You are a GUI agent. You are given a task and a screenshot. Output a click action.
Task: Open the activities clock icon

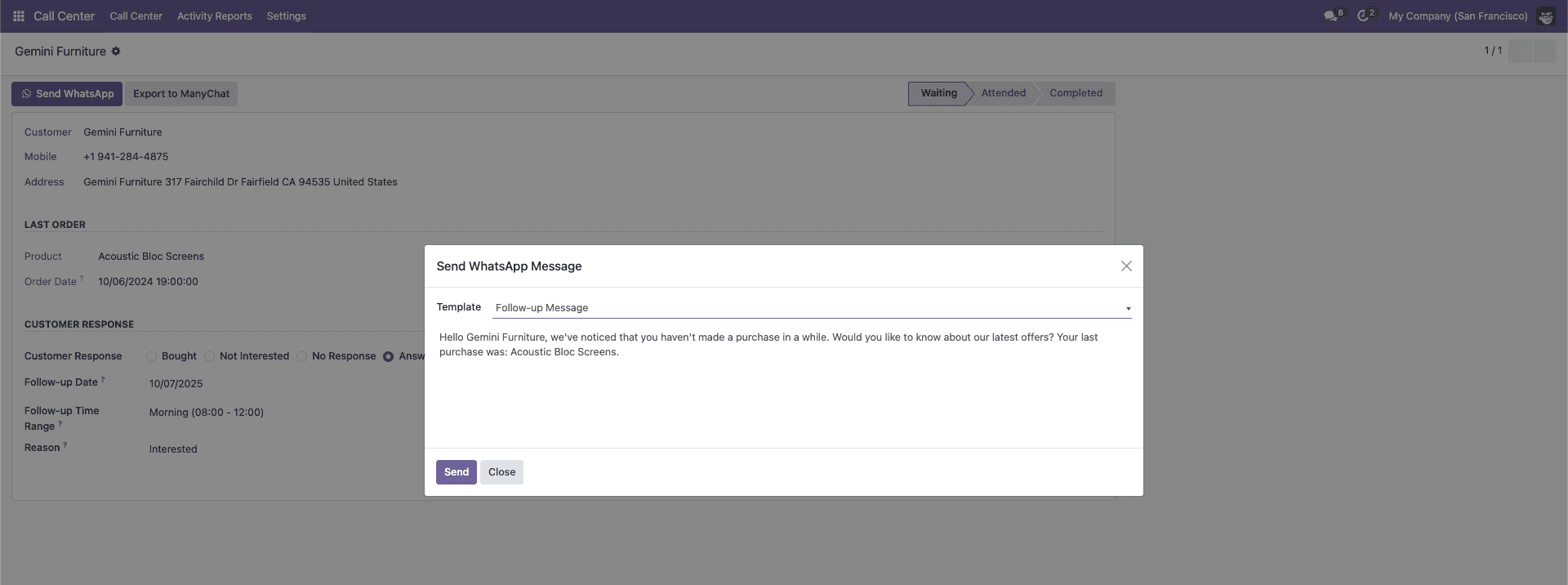1365,16
